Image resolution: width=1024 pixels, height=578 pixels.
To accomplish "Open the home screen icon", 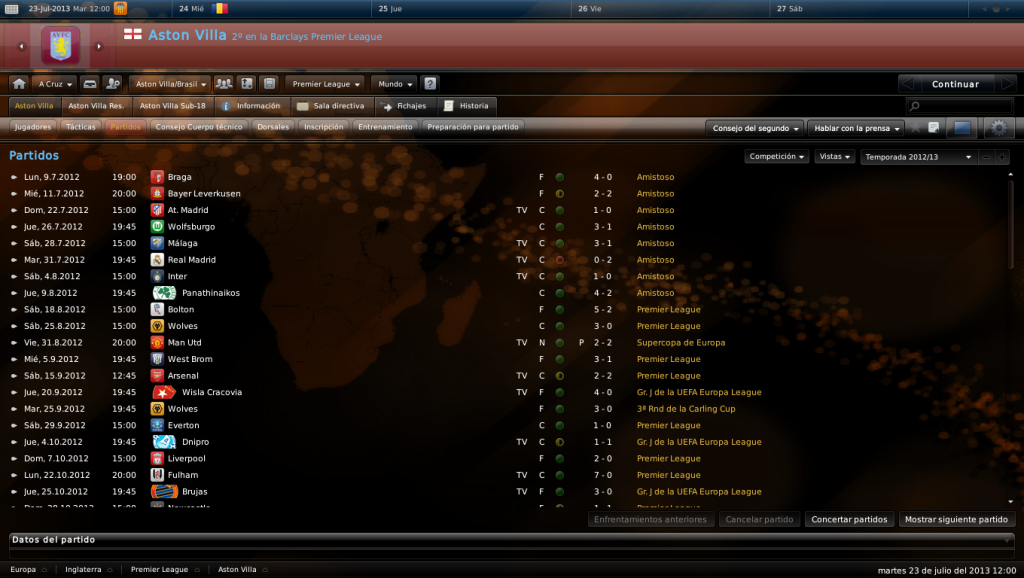I will (x=19, y=84).
